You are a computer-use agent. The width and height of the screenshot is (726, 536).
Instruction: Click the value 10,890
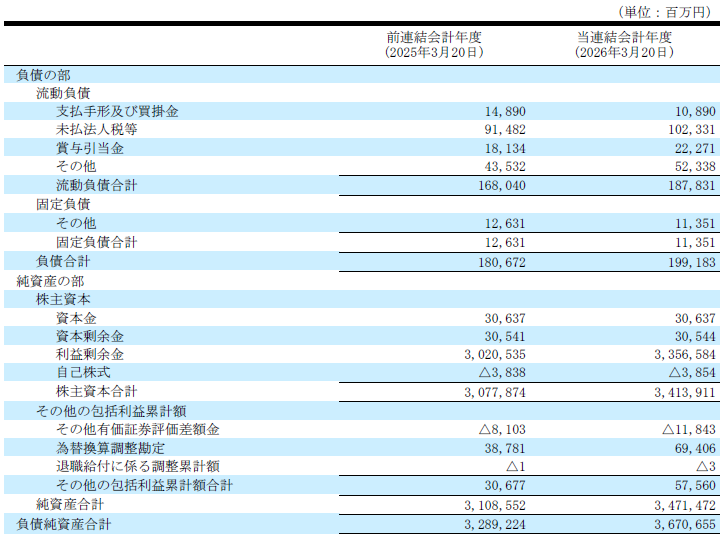[x=695, y=112]
